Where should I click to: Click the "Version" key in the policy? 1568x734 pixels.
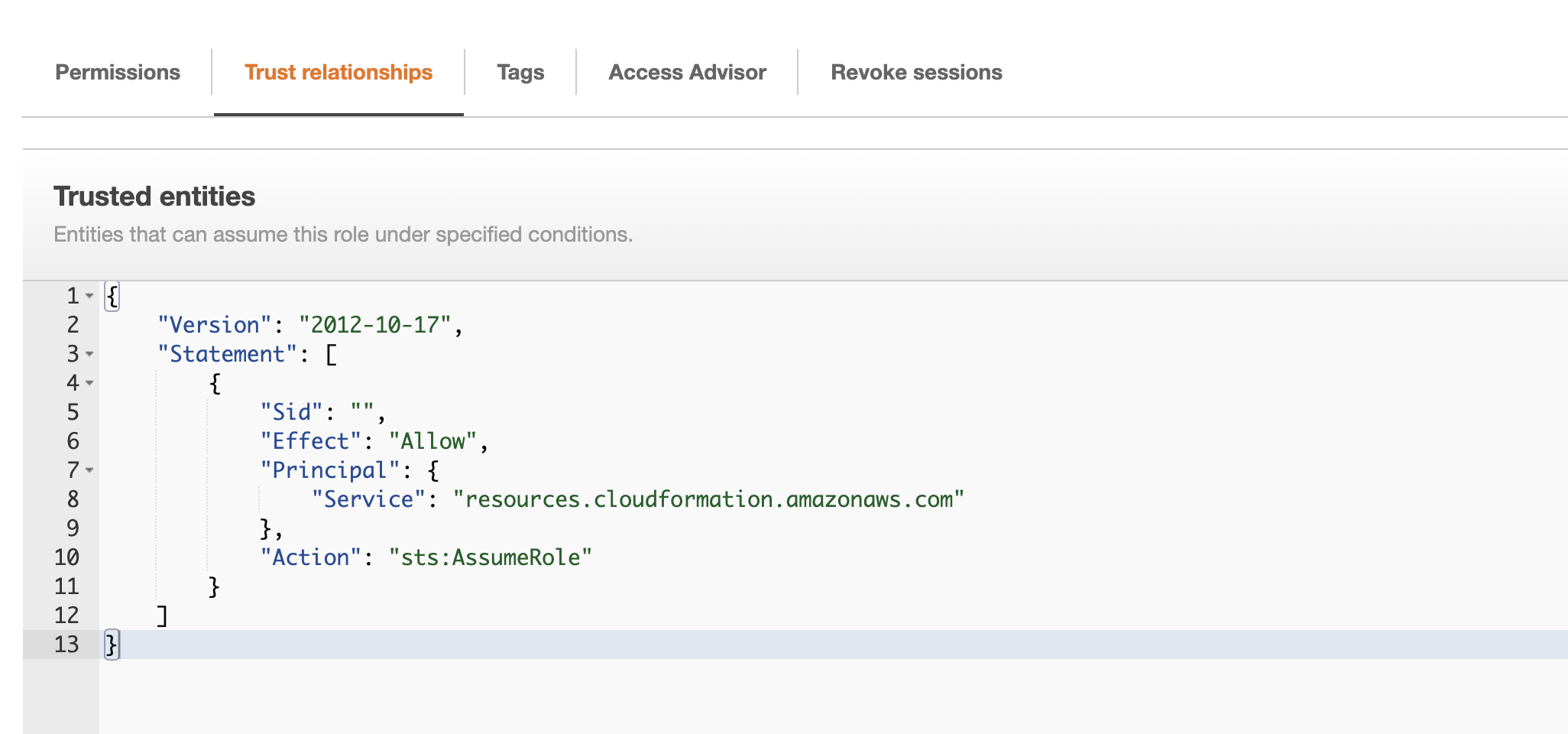[214, 325]
